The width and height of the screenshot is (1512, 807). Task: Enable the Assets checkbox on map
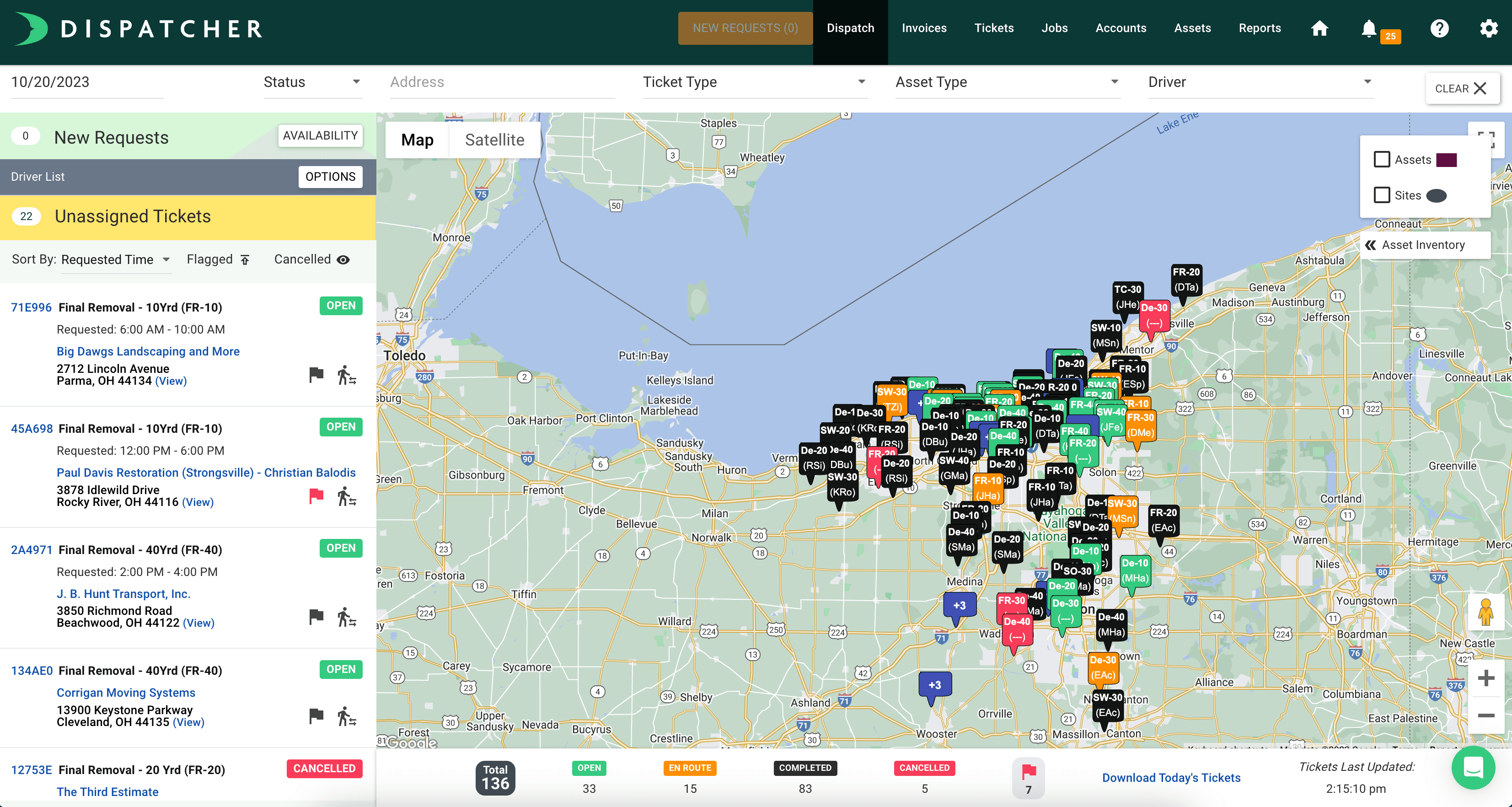(x=1382, y=160)
